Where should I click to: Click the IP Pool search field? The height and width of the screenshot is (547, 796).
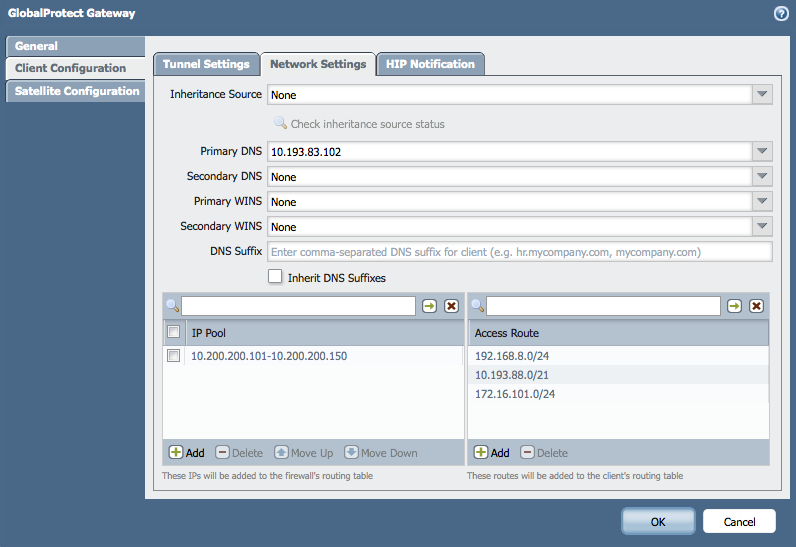tap(298, 306)
